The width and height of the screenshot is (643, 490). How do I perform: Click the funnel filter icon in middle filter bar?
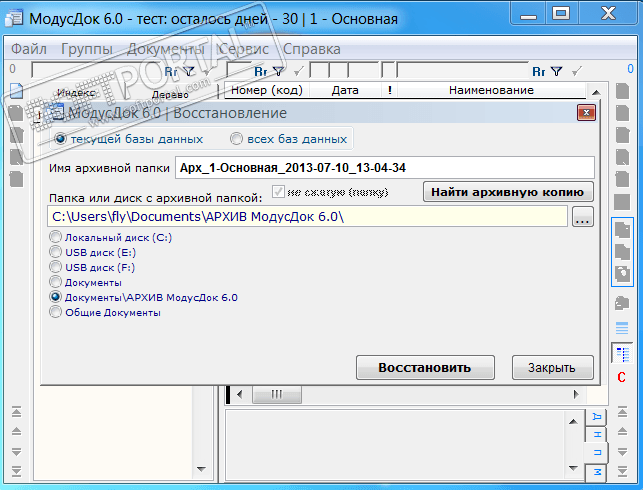[x=278, y=72]
